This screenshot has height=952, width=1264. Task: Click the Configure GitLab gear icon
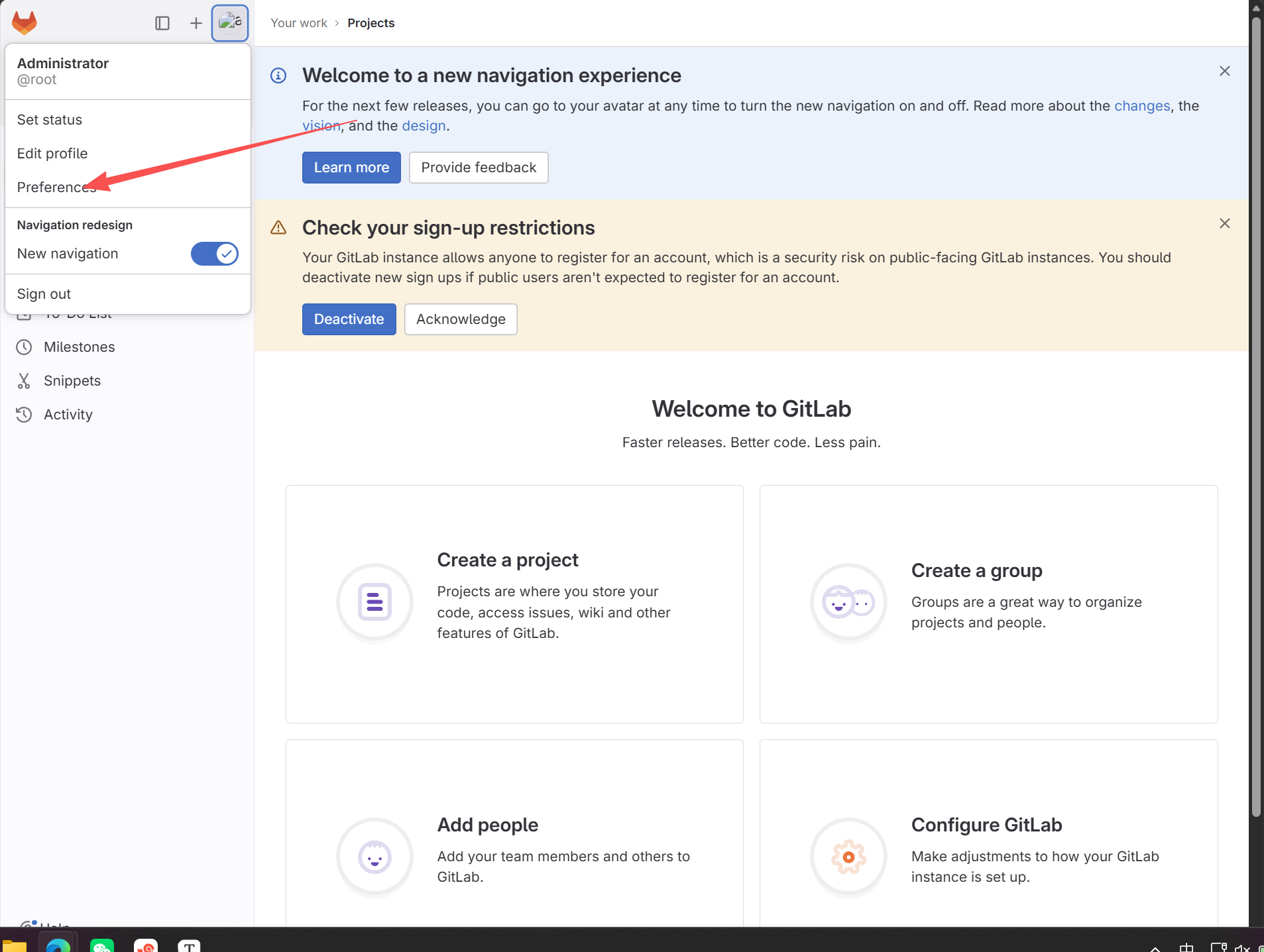pos(848,857)
